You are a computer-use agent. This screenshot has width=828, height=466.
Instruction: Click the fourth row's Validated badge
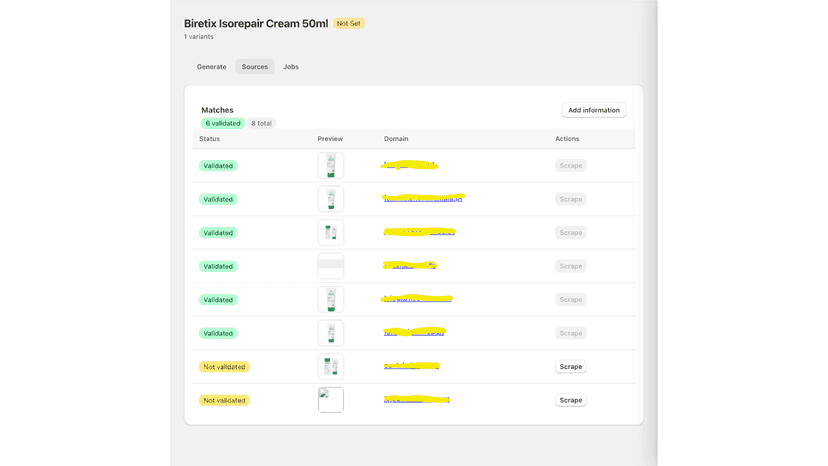[218, 266]
